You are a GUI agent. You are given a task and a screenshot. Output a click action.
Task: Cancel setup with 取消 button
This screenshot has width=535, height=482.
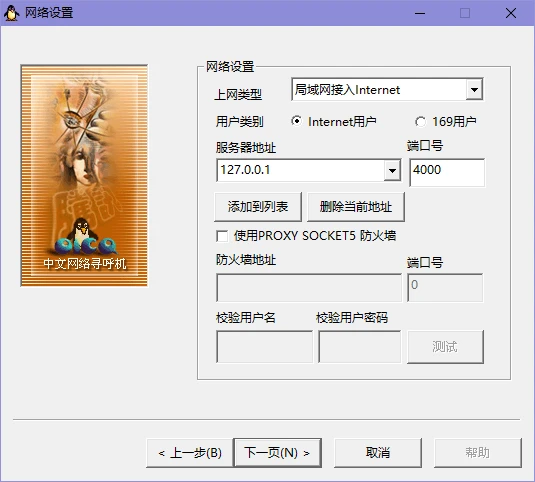click(378, 453)
